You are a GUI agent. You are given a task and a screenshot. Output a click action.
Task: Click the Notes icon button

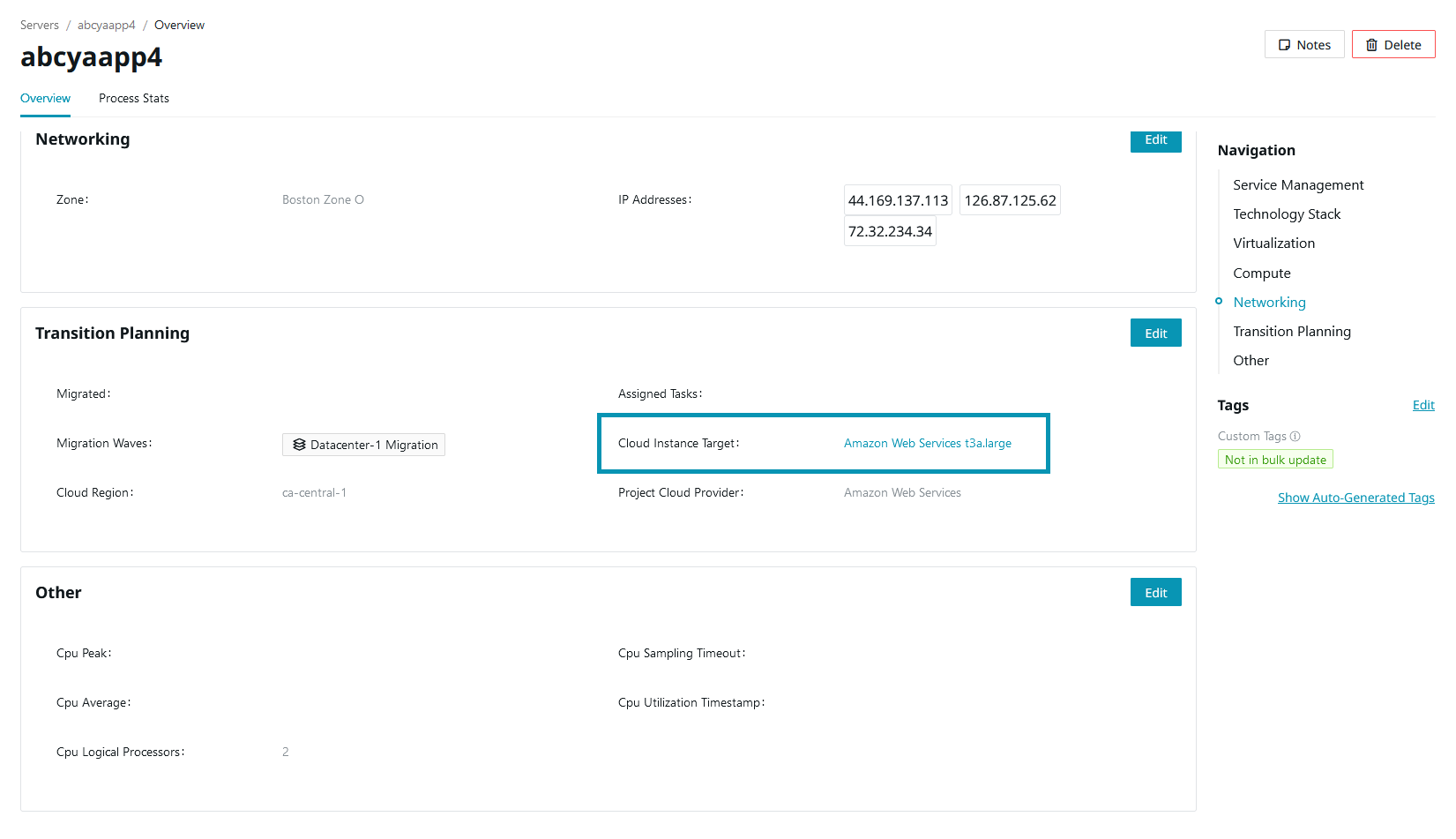tap(1285, 45)
